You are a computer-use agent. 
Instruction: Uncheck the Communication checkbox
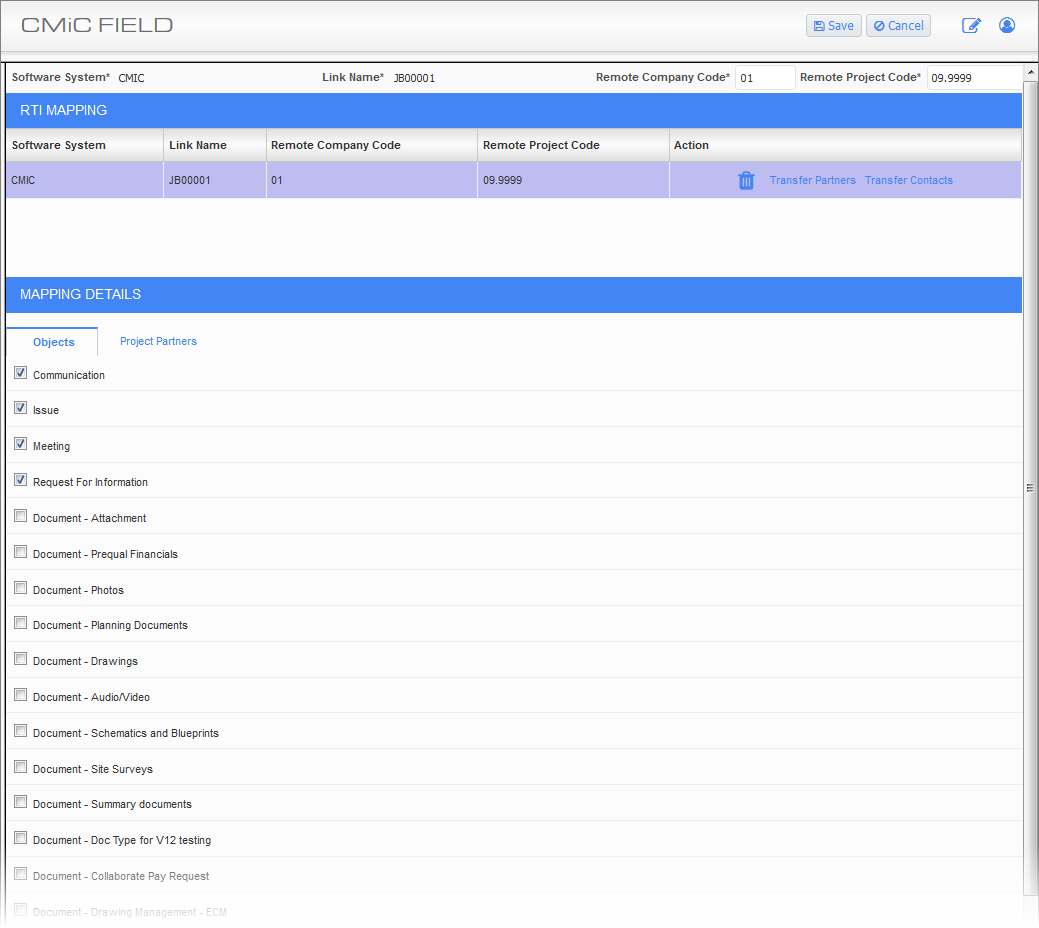(x=21, y=373)
